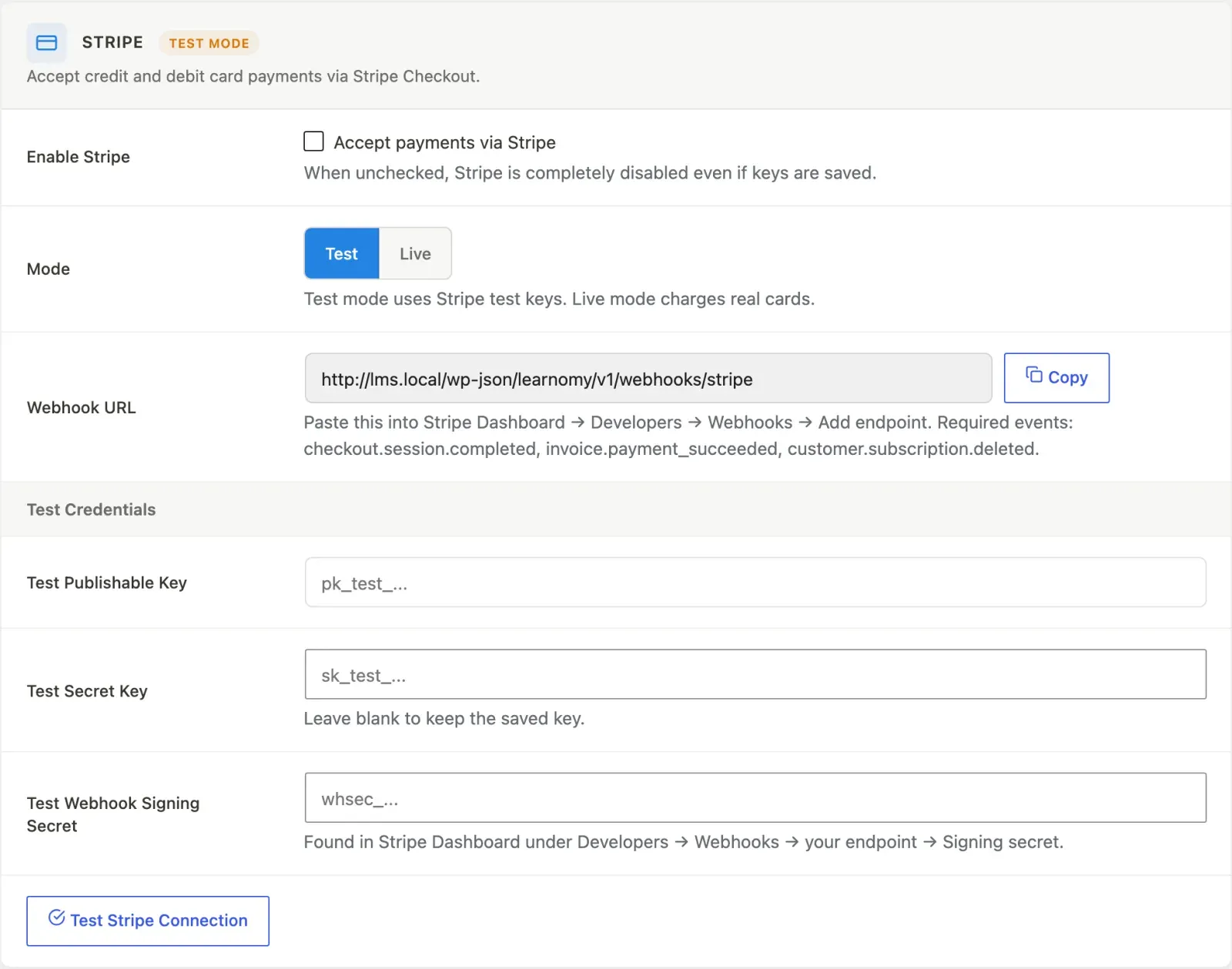Viewport: 1232px width, 969px height.
Task: Click the Test Publishable Key label
Action: [x=107, y=583]
